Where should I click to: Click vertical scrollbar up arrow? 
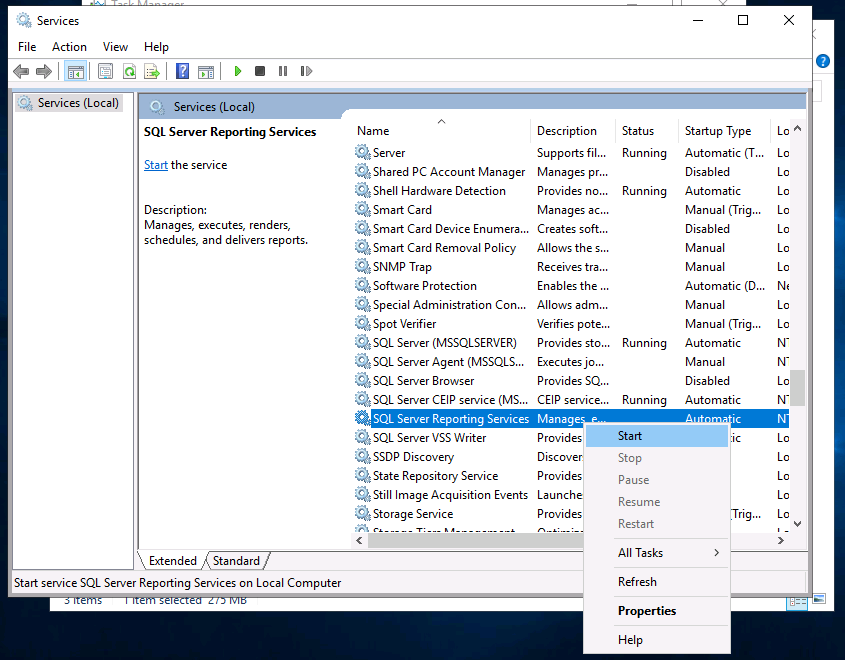click(798, 128)
